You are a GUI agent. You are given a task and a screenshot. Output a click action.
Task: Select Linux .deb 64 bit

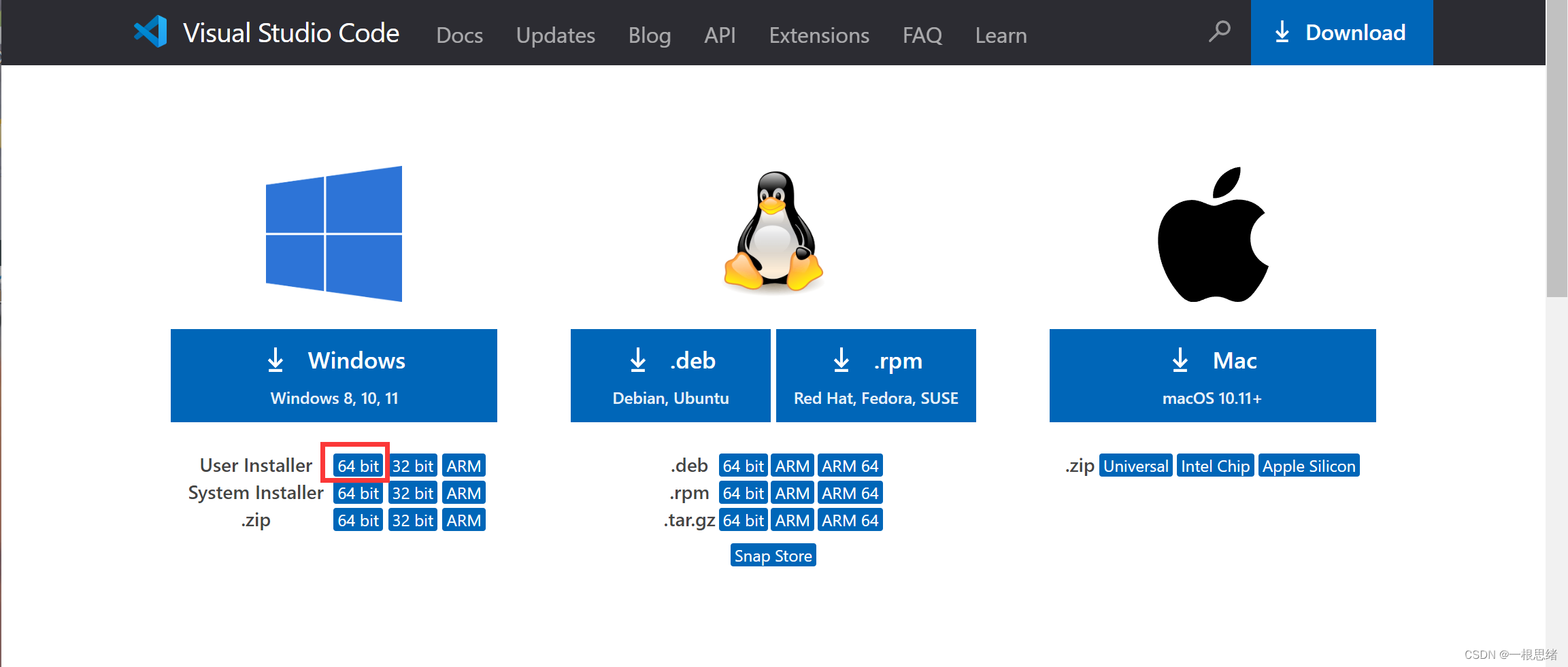[x=744, y=466]
